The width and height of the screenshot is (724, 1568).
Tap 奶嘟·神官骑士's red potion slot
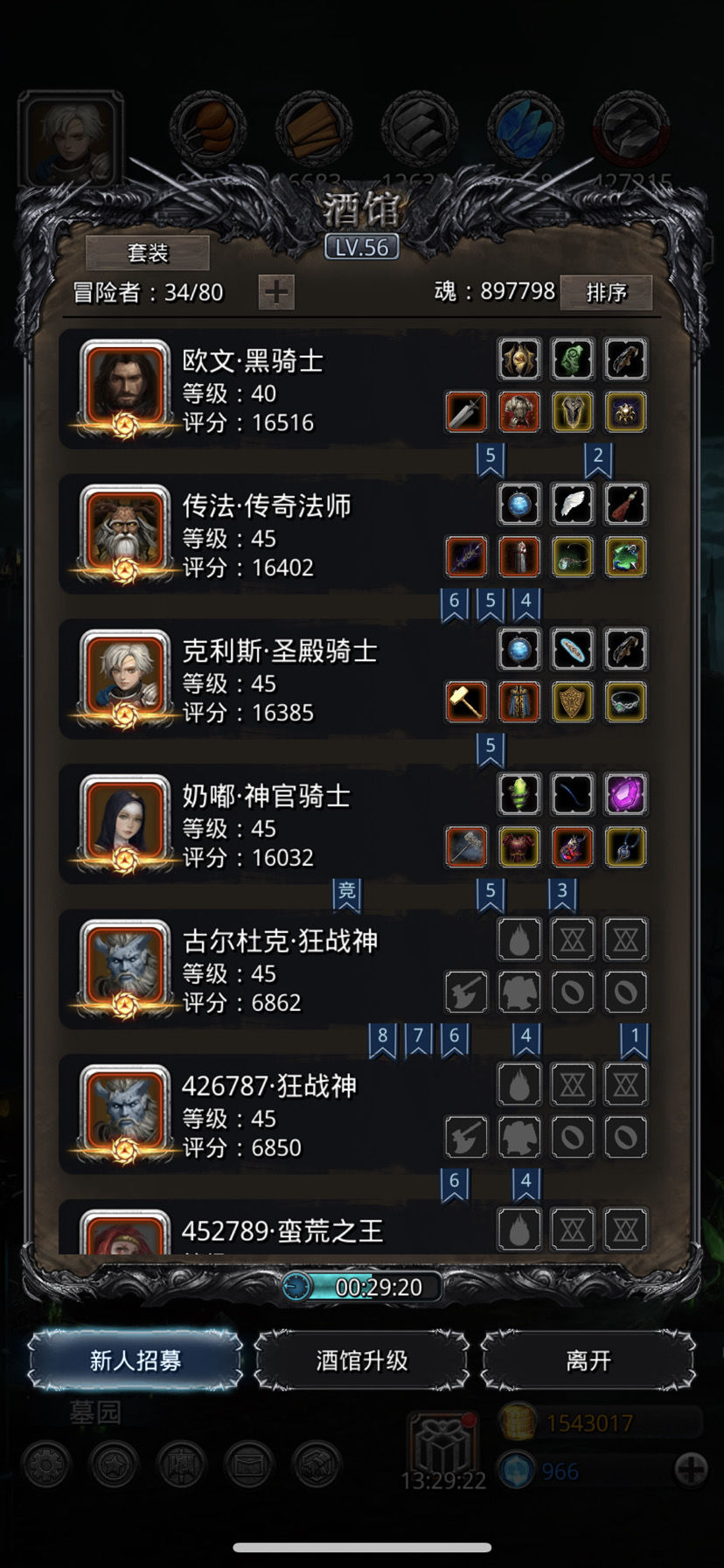click(572, 847)
